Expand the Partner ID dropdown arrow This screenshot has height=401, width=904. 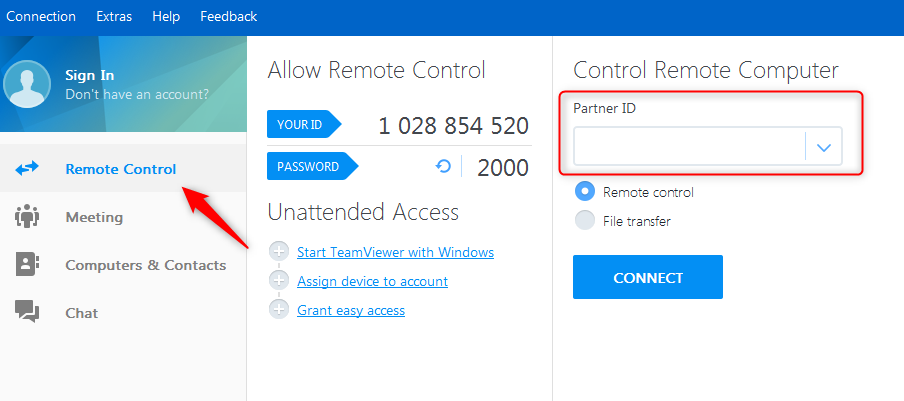point(824,147)
